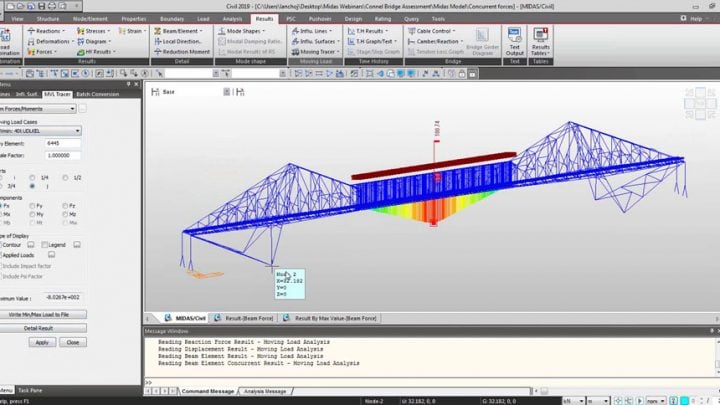
Task: Open T.H Results in Time History group
Action: pyautogui.click(x=368, y=31)
